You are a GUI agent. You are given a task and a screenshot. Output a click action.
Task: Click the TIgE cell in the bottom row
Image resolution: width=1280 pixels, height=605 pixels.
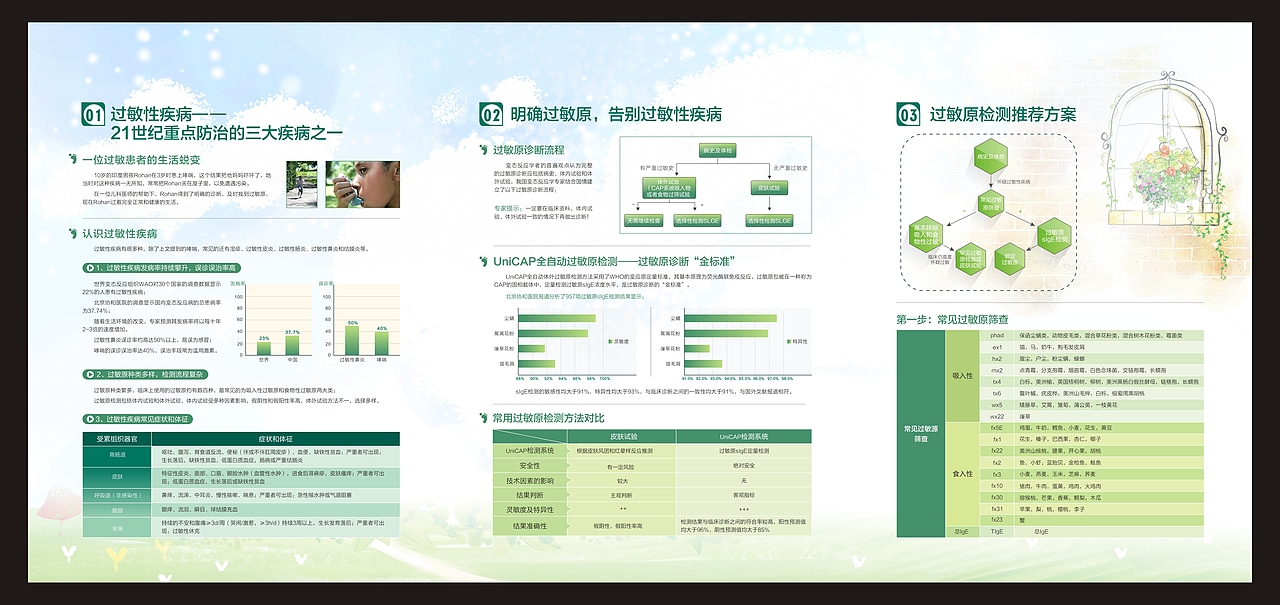pos(997,531)
